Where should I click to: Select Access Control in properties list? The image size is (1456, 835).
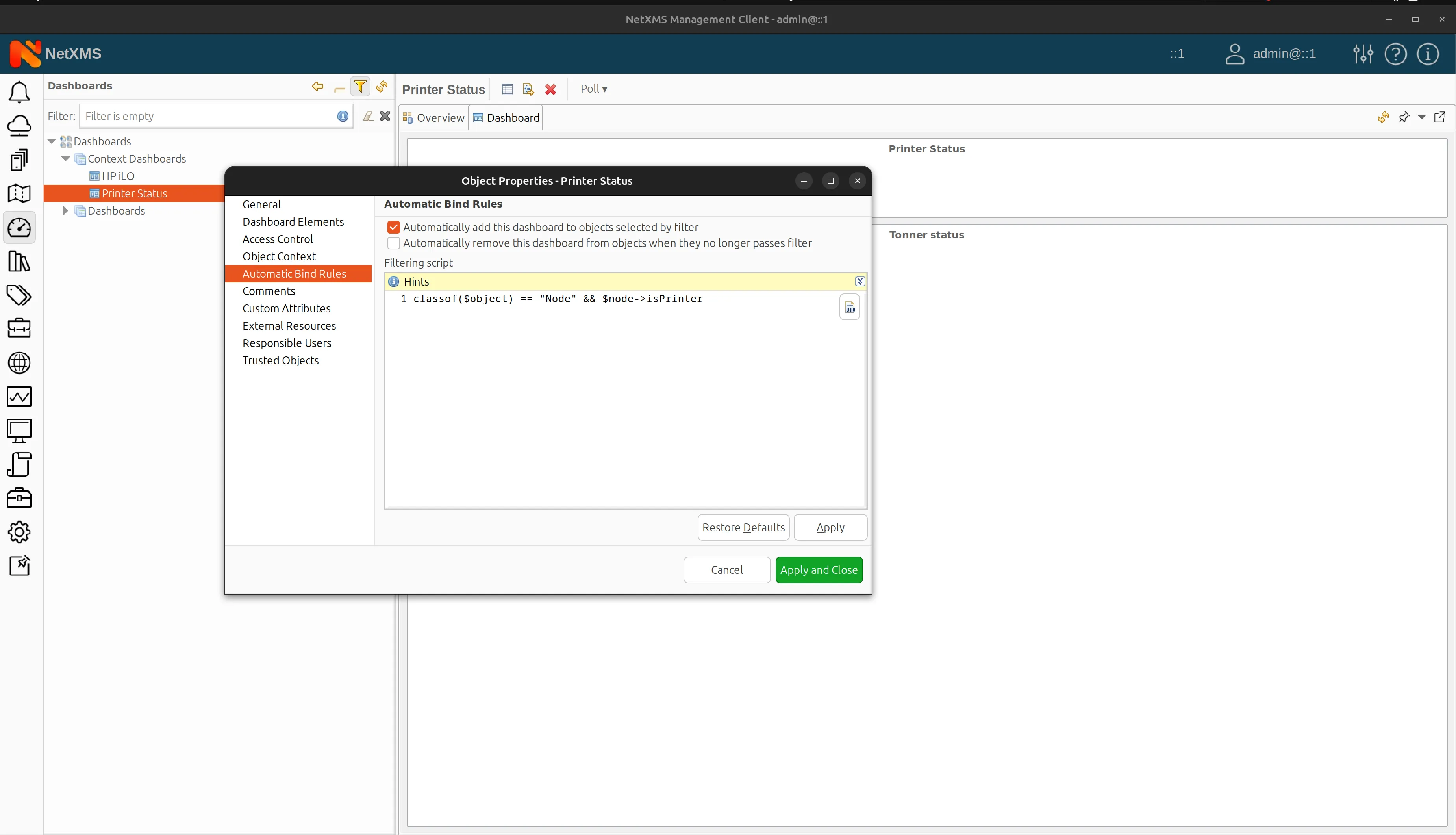[278, 239]
